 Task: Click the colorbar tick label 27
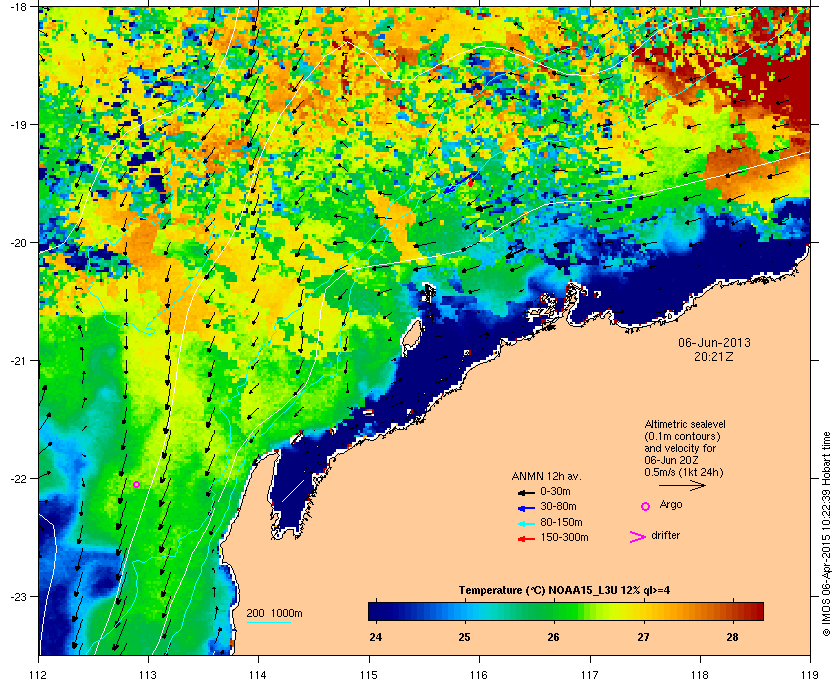643,637
